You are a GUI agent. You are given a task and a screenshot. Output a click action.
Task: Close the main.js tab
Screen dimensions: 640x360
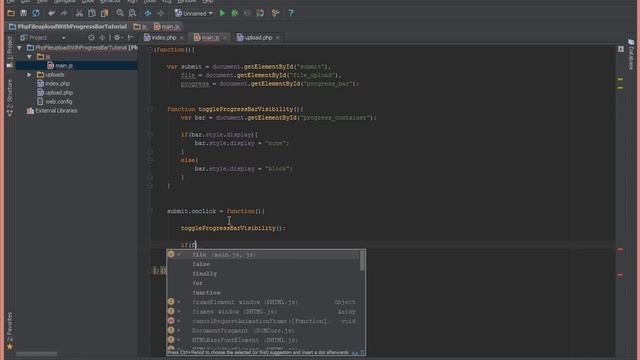tap(225, 38)
